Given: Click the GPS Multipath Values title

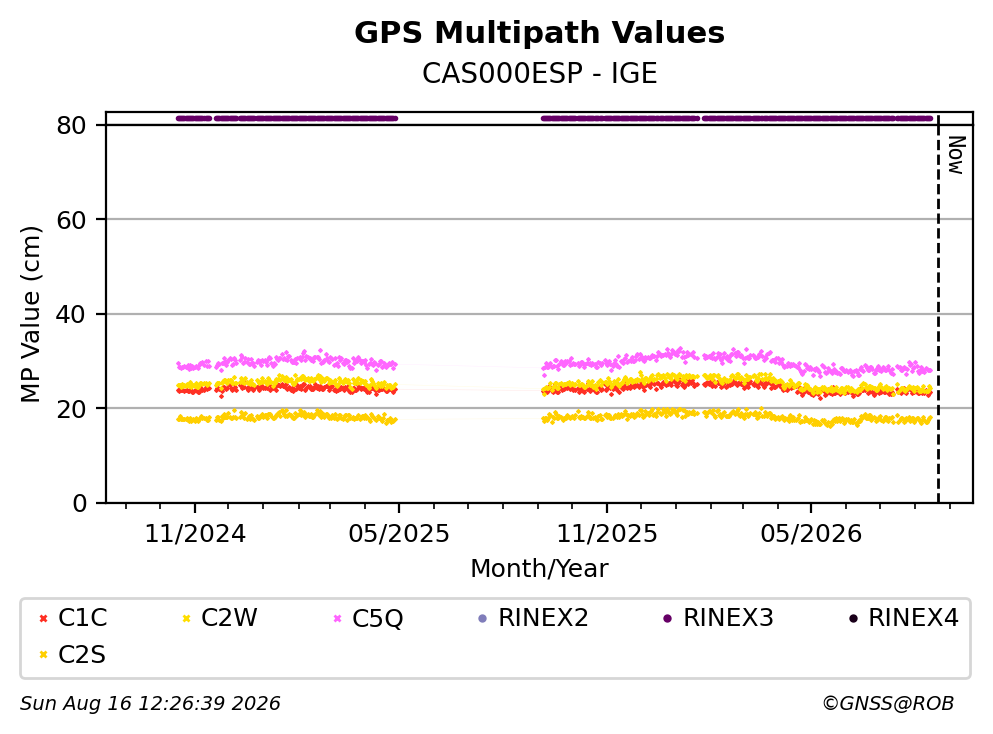Looking at the screenshot, I should coord(539,33).
